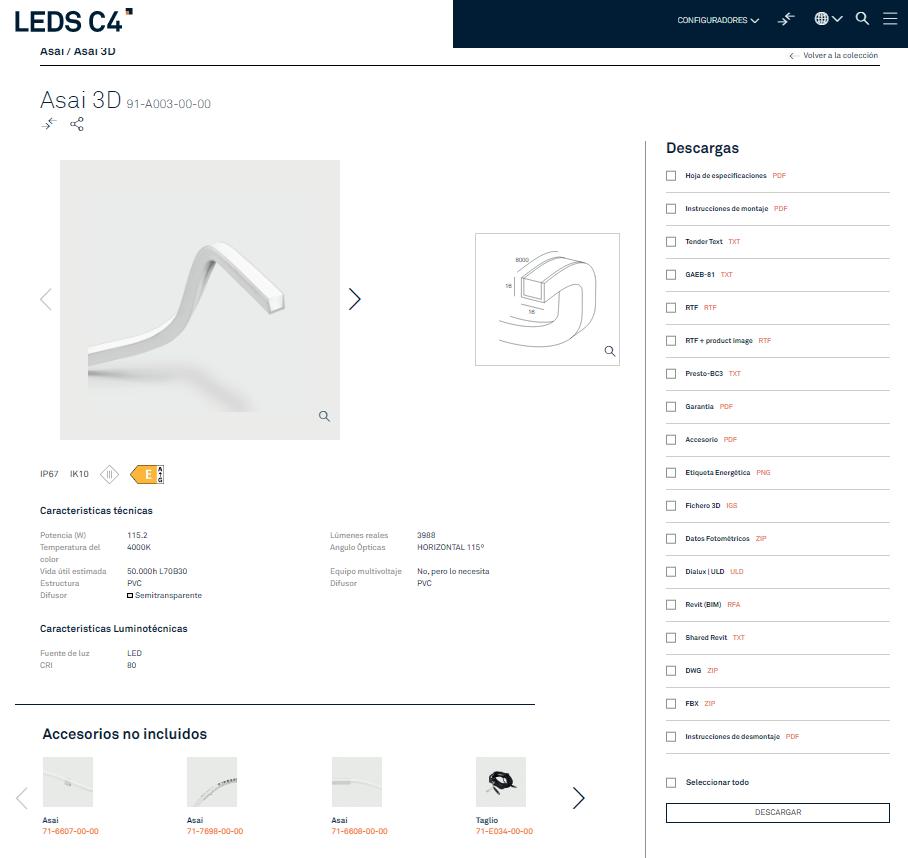Open the compare icon in the header
908x858 pixels.
(786, 19)
